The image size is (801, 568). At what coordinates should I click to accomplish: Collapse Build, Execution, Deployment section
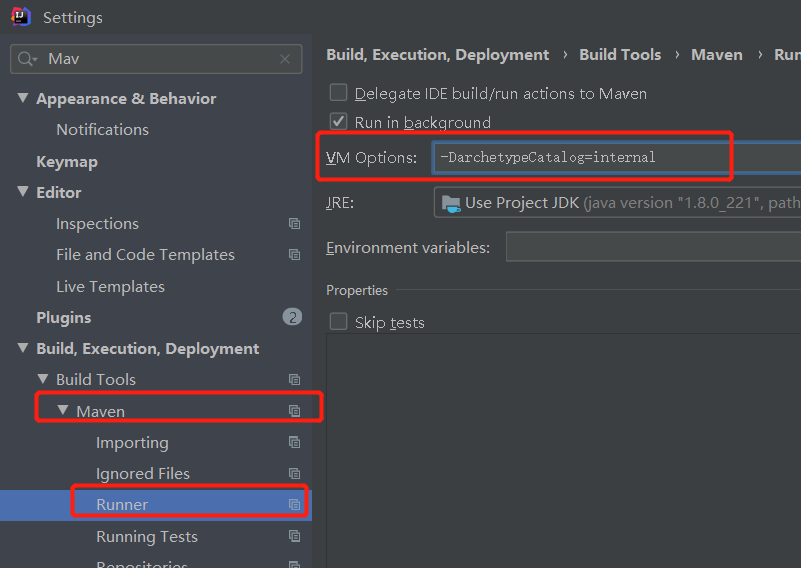pyautogui.click(x=23, y=348)
